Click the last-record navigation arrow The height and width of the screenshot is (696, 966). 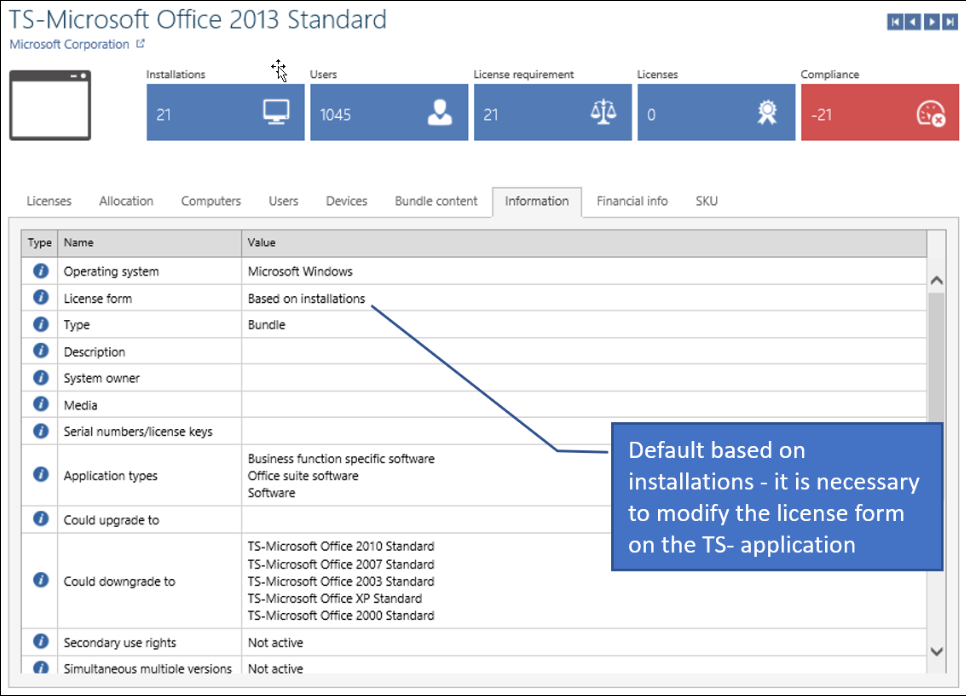[x=950, y=20]
